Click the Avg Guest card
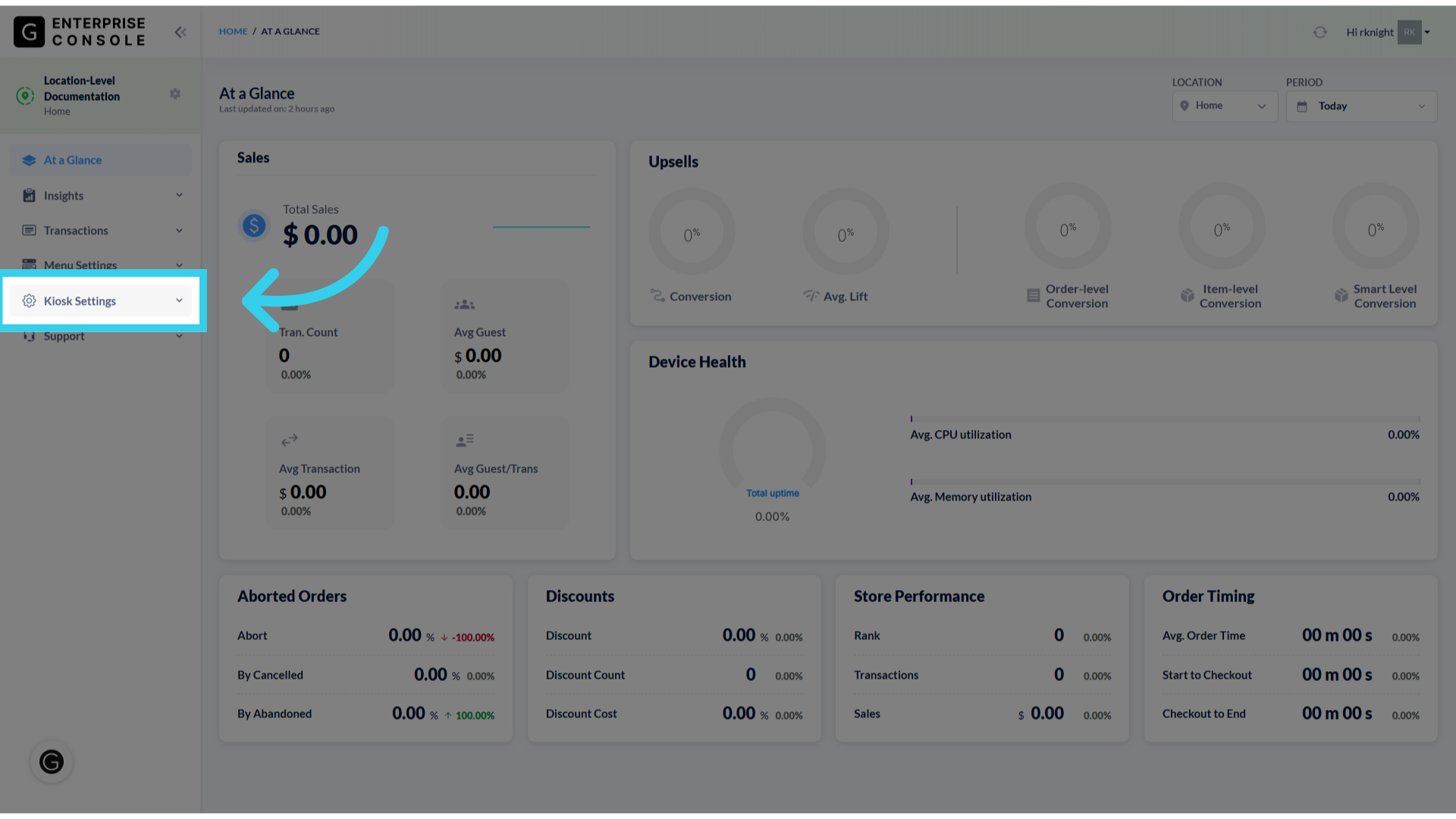 [505, 337]
